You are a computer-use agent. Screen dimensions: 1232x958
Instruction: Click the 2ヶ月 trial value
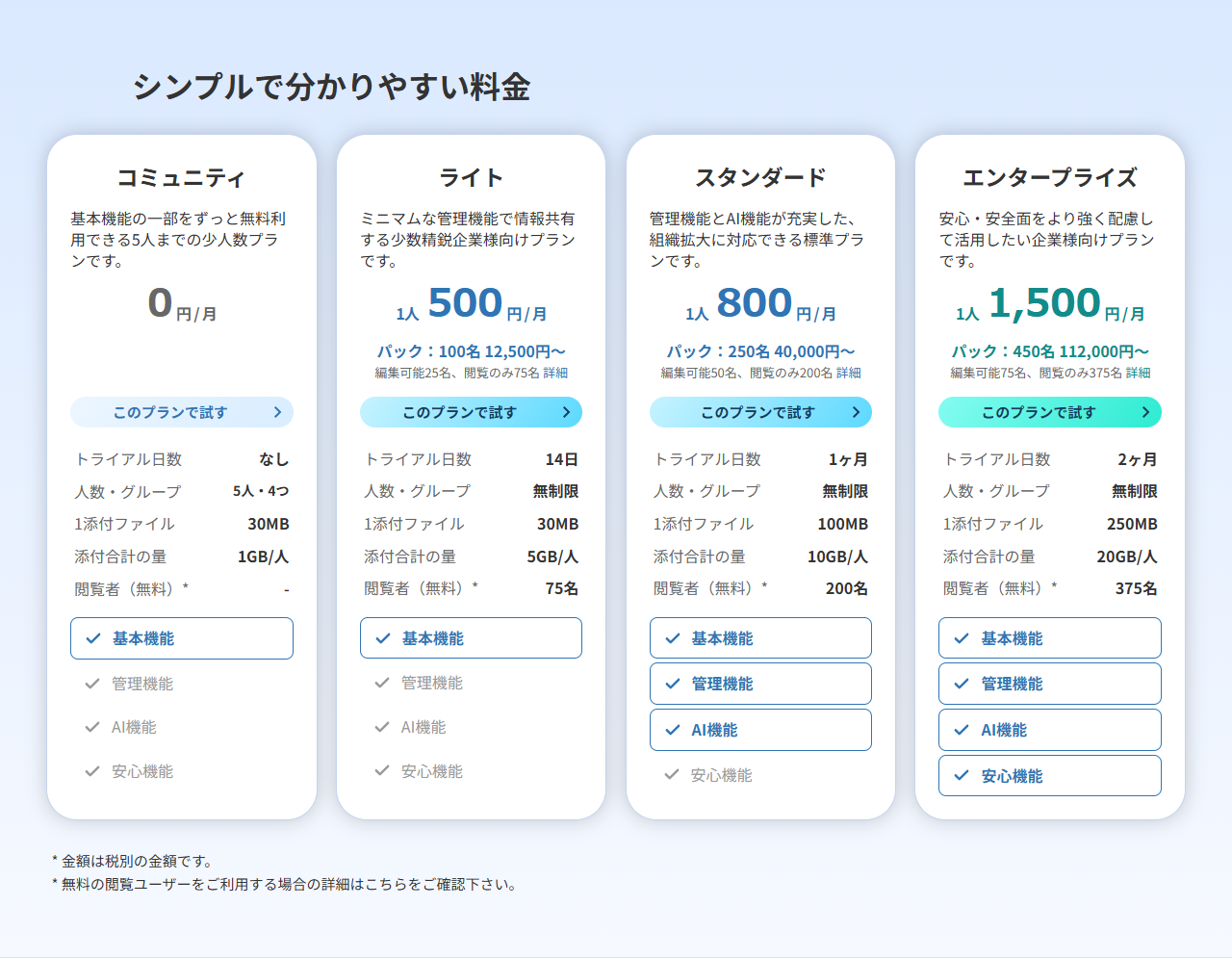[x=1138, y=459]
